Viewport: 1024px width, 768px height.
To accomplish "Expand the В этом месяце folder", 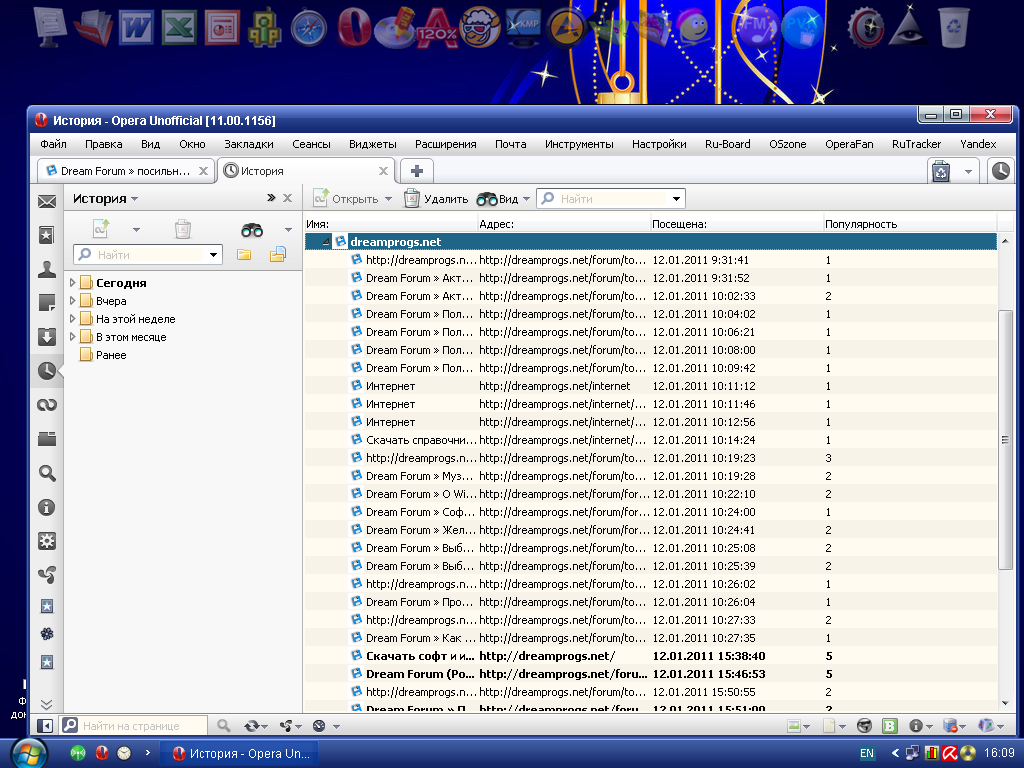I will [x=72, y=337].
